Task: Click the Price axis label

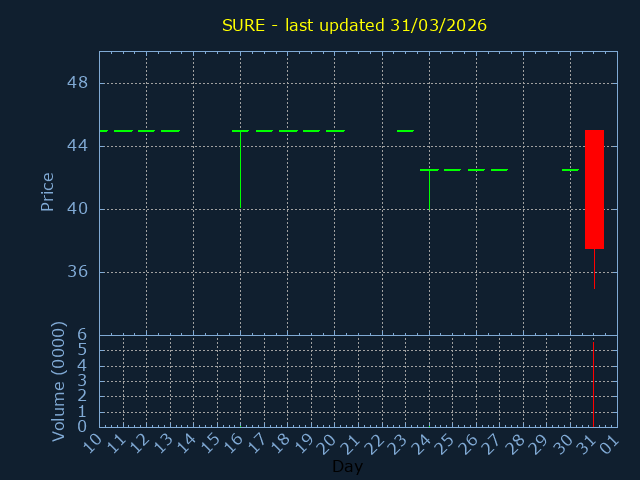Action: (x=47, y=191)
